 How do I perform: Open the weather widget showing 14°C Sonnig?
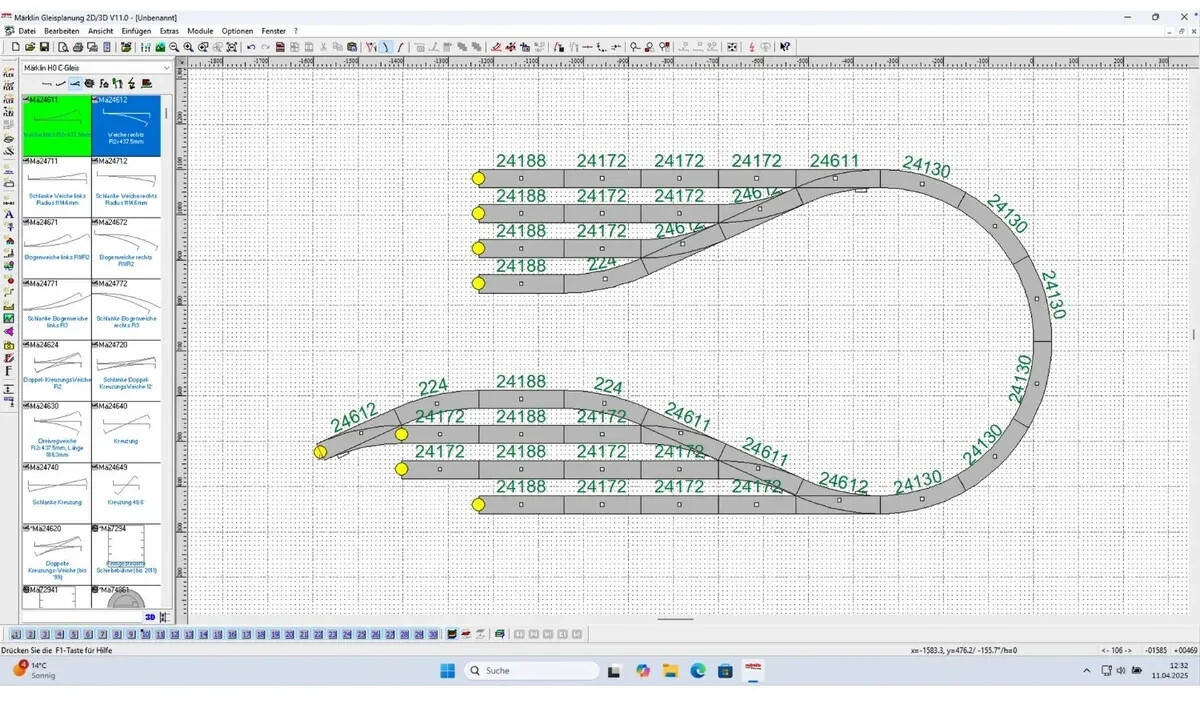click(33, 670)
